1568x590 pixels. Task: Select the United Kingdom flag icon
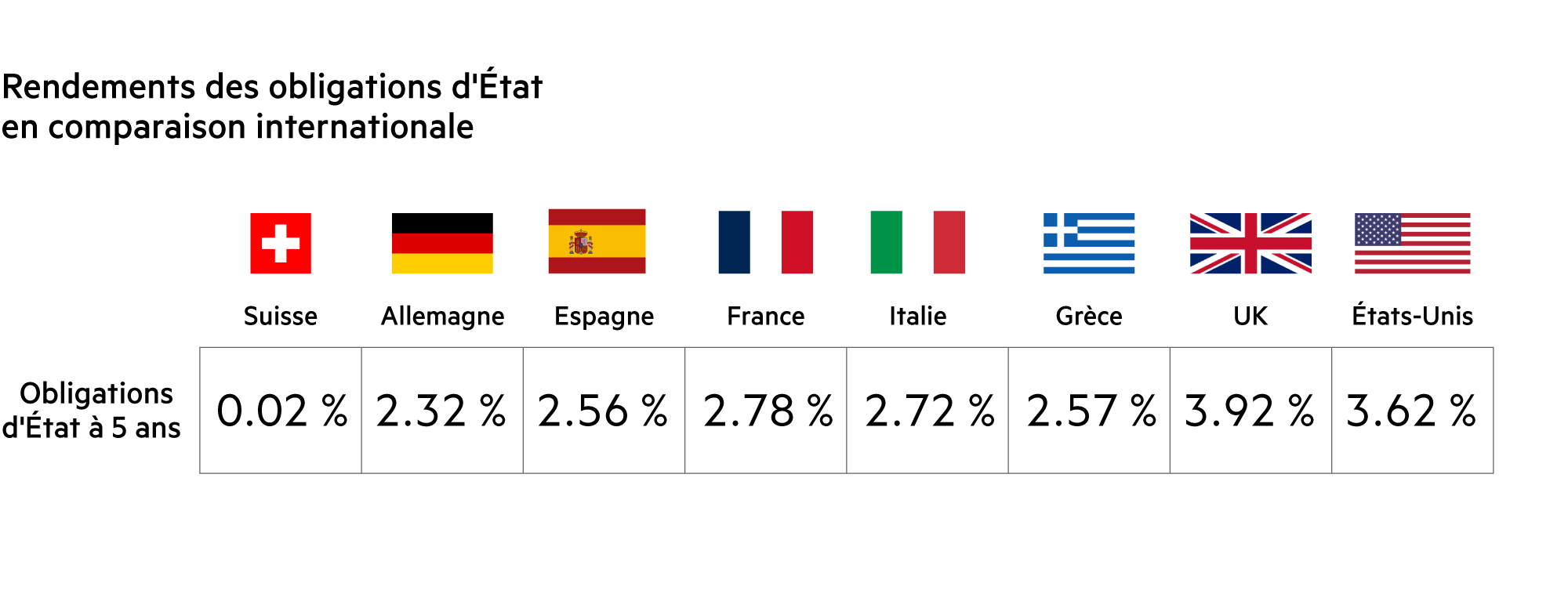(x=1250, y=243)
